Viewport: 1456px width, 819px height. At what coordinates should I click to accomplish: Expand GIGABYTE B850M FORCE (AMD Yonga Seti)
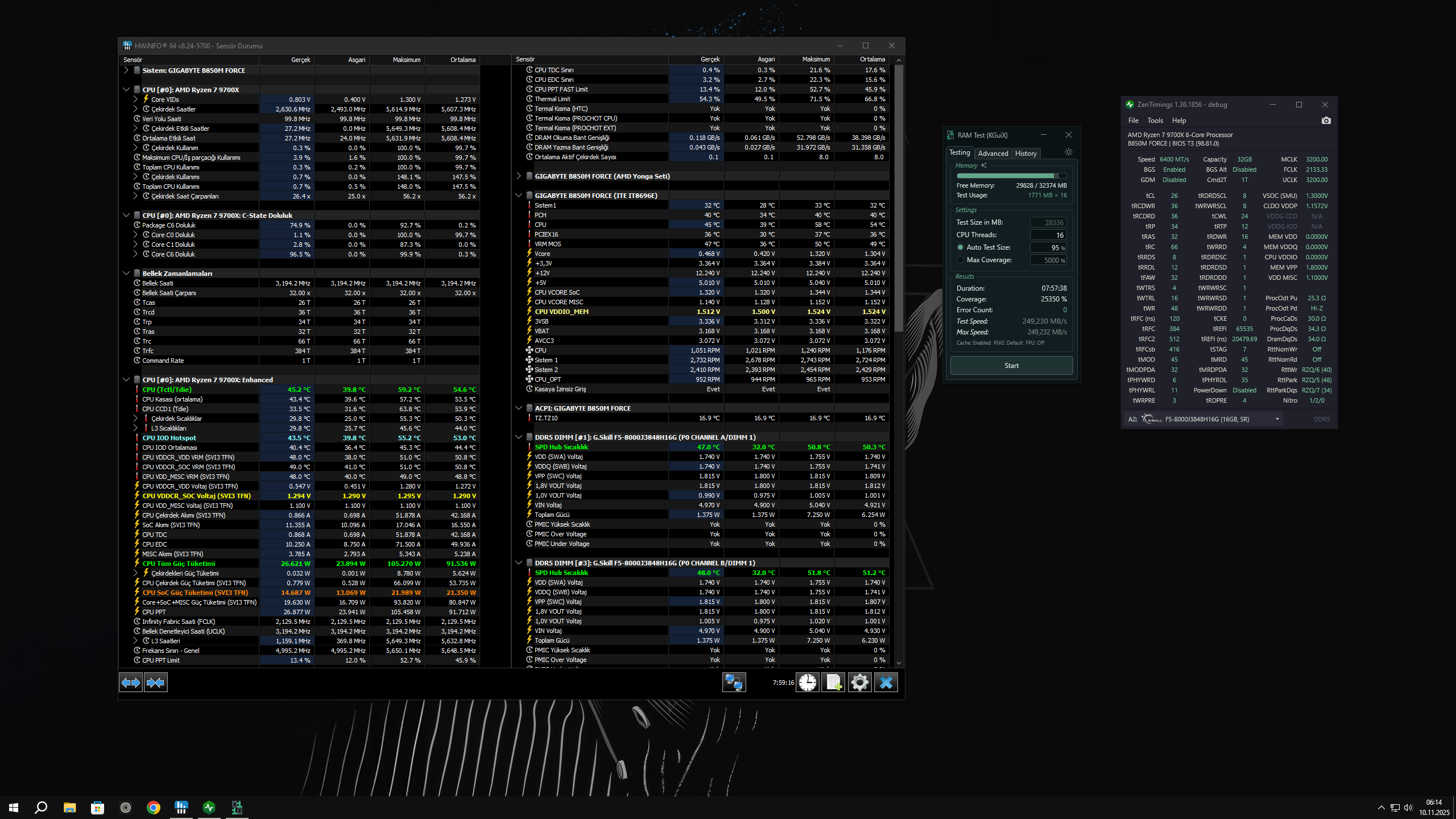(x=519, y=176)
